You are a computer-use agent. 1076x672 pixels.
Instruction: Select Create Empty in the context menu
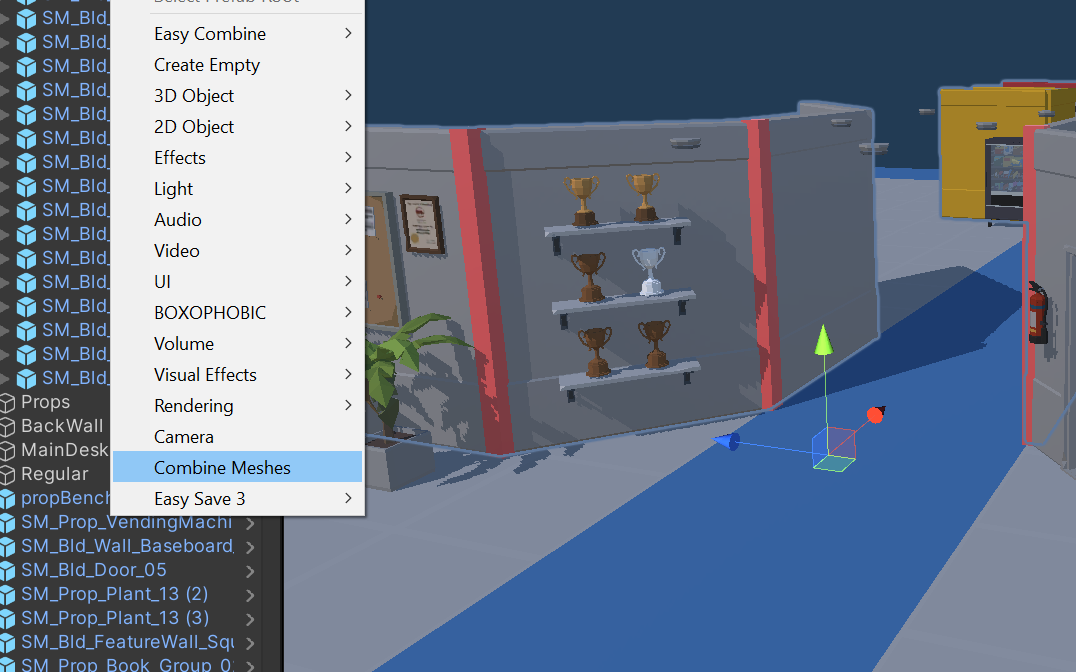tap(237, 65)
